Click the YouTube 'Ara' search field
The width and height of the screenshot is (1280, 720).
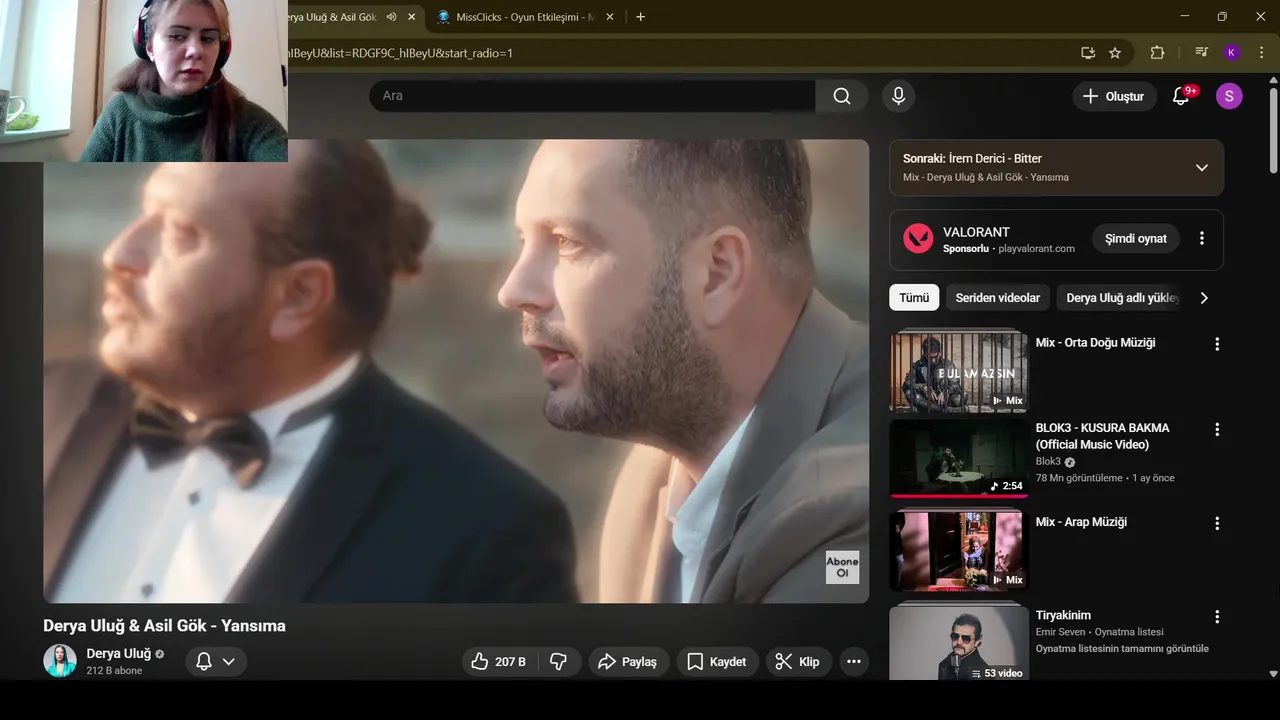tap(592, 96)
